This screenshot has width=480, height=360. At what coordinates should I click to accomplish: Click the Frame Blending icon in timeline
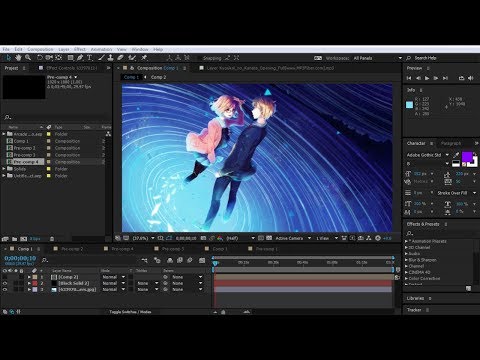(x=180, y=260)
